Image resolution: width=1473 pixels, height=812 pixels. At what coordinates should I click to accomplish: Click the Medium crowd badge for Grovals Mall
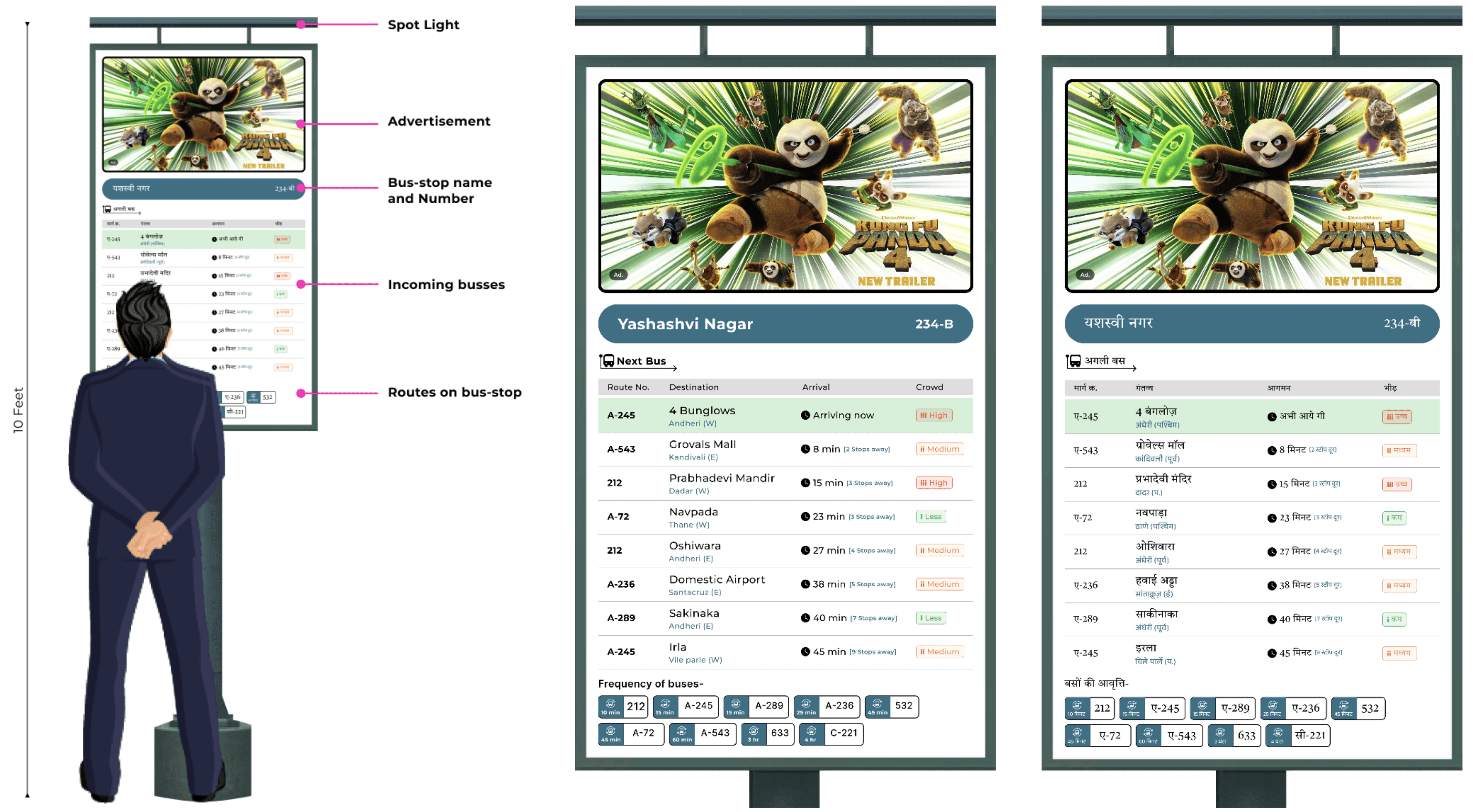pyautogui.click(x=939, y=449)
